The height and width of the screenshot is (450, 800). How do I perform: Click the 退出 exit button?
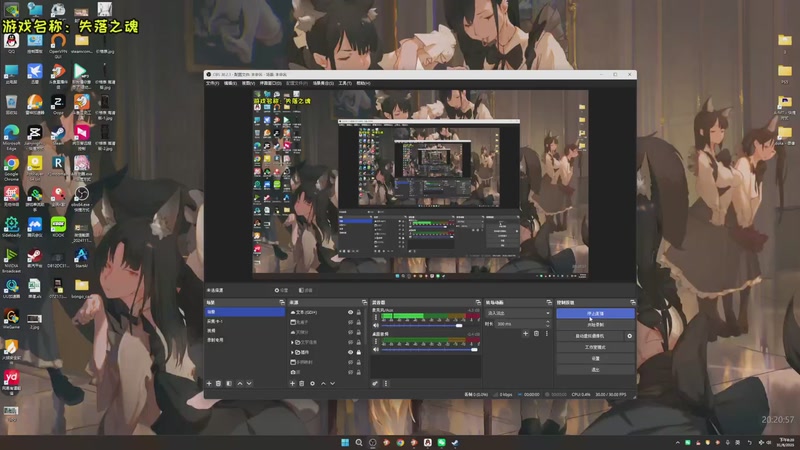tap(595, 370)
